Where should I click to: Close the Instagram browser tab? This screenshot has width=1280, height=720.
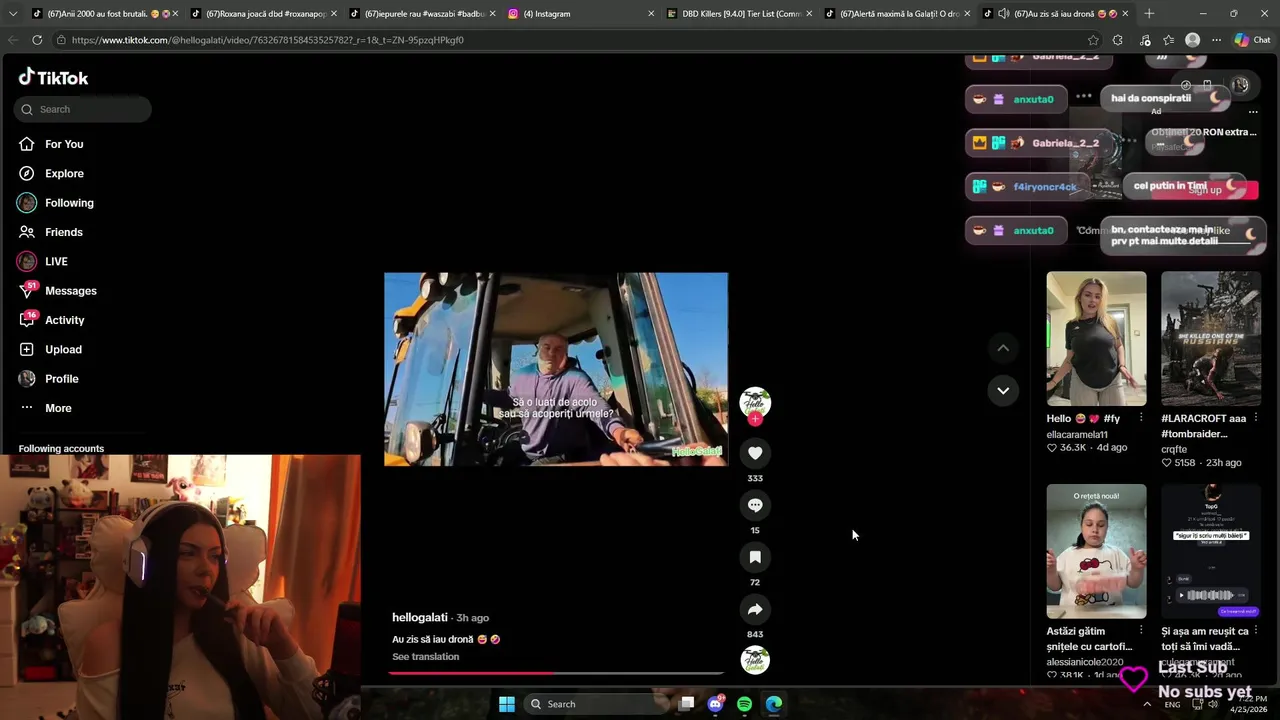tap(651, 14)
